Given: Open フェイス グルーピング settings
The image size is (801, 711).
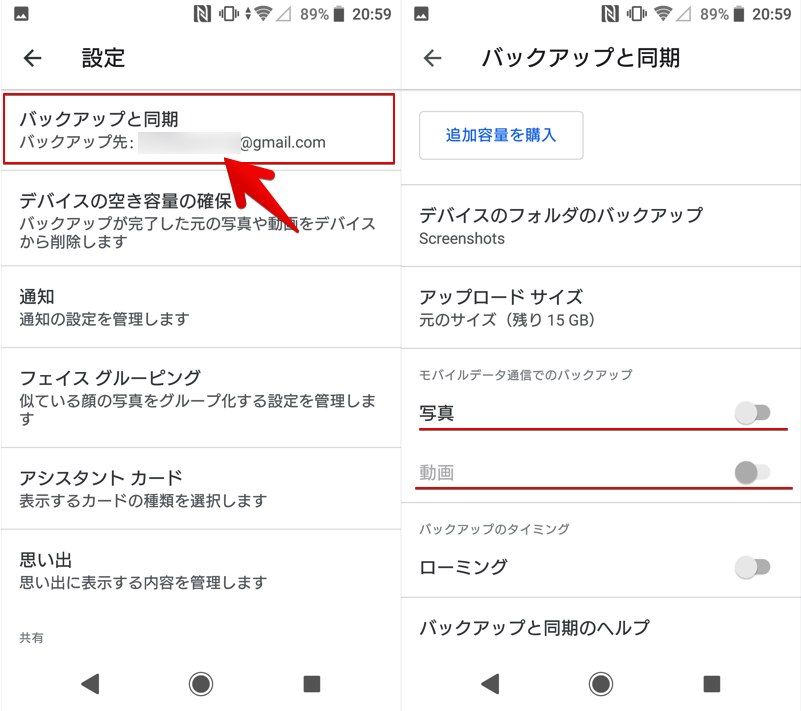Looking at the screenshot, I should click(x=200, y=398).
